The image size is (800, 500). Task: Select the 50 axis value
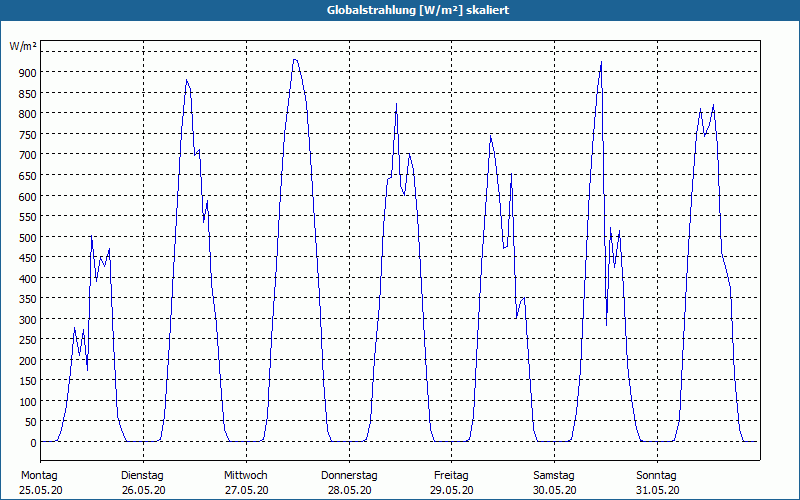[x=30, y=423]
